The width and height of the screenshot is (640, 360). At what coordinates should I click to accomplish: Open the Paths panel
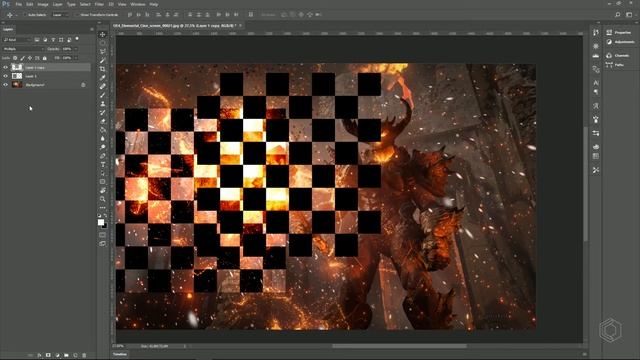click(615, 64)
